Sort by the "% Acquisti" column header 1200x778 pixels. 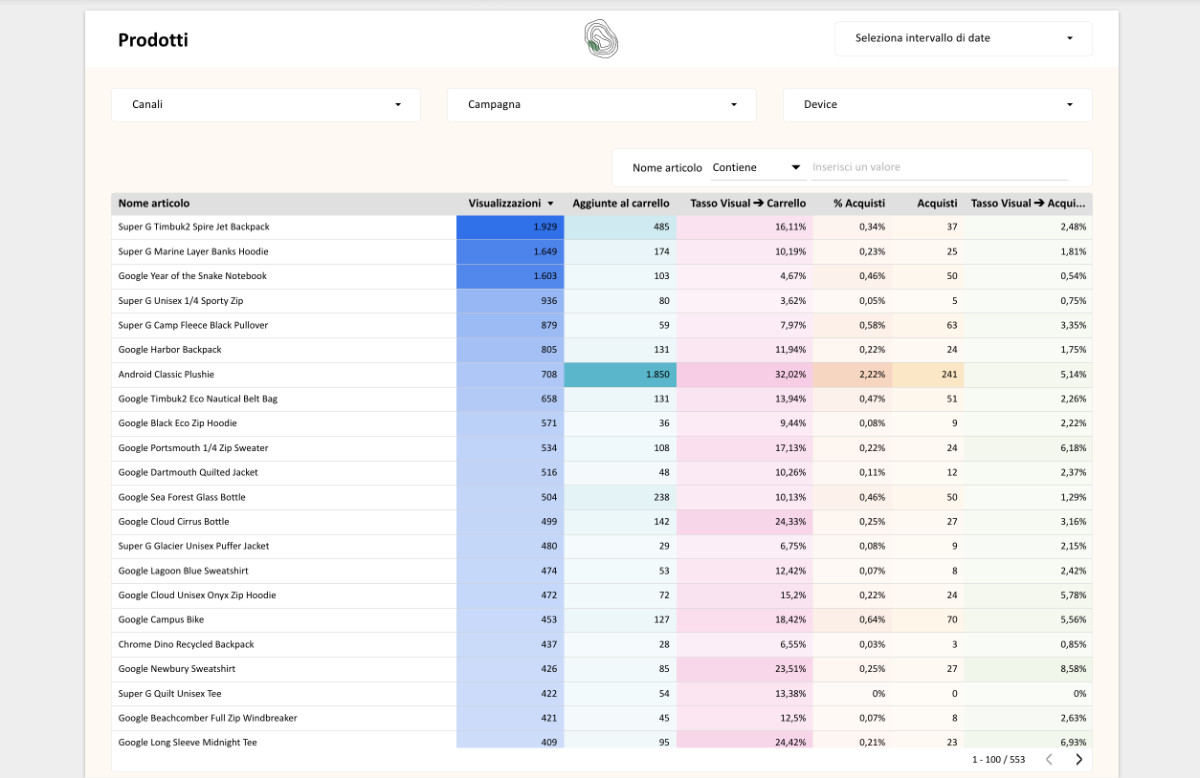(x=860, y=203)
